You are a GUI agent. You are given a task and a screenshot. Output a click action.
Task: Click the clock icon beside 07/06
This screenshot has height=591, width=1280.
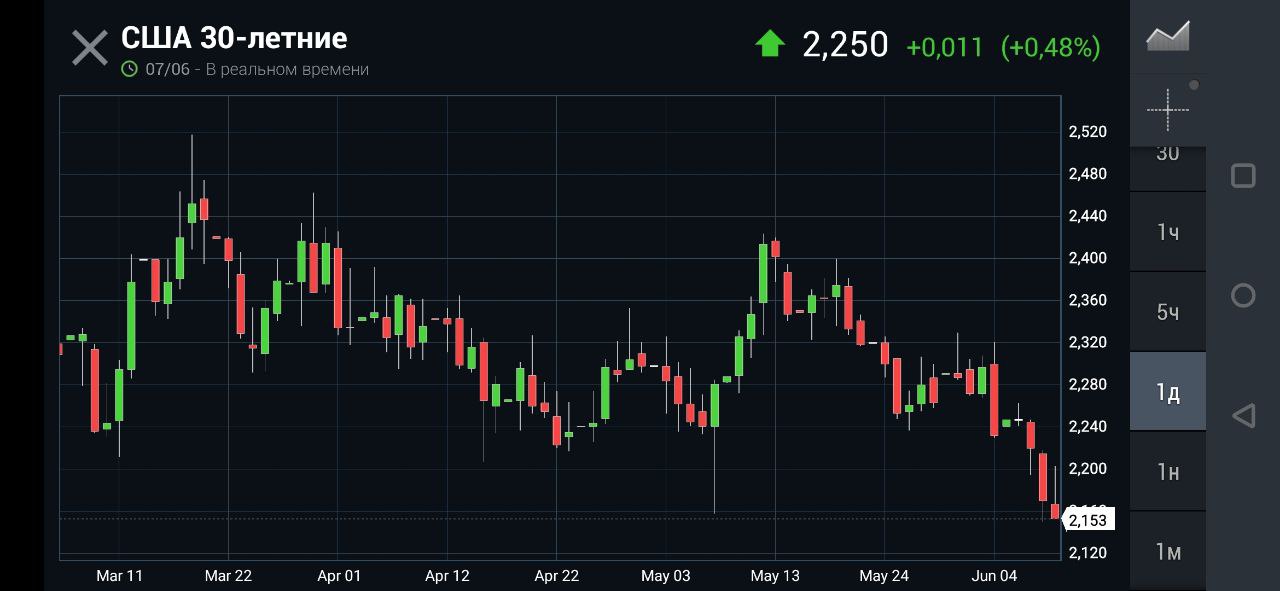coord(129,69)
